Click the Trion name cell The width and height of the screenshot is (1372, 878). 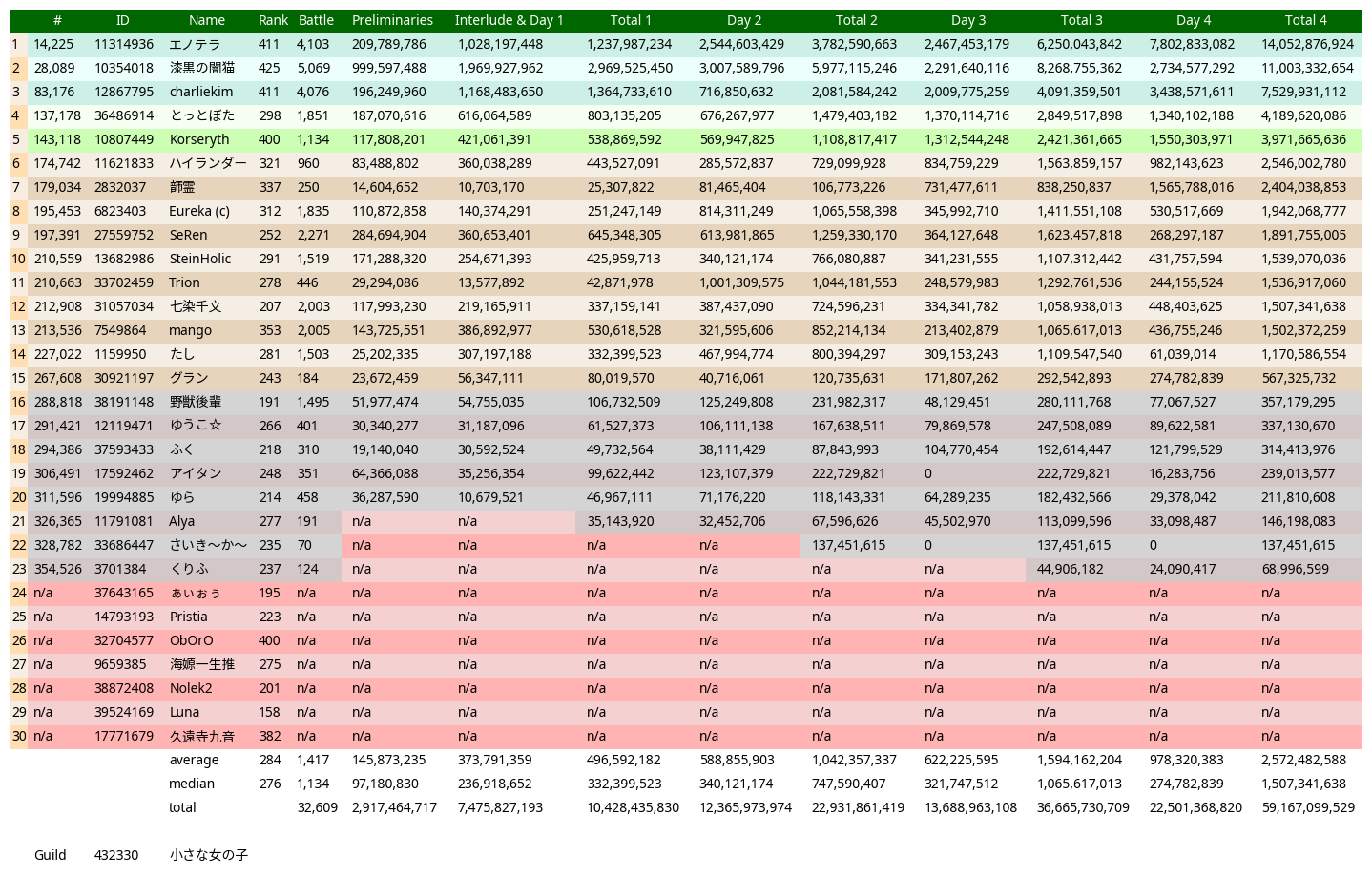click(185, 282)
